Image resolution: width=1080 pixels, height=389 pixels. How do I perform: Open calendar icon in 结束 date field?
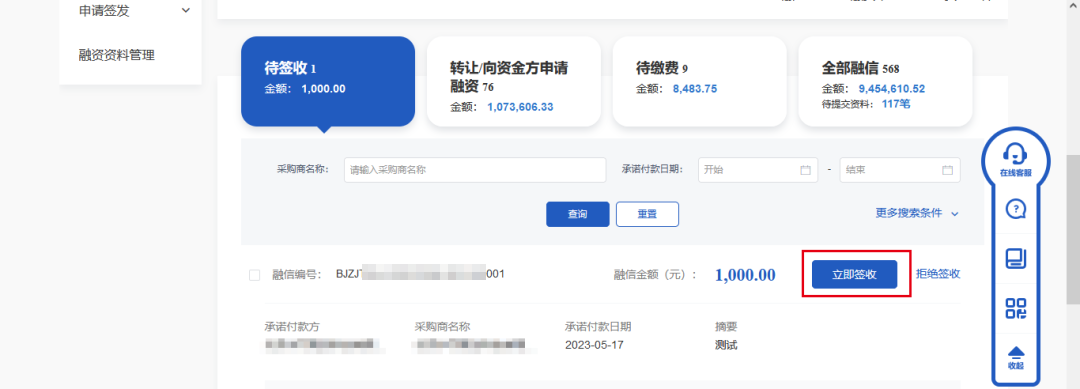[x=947, y=170]
